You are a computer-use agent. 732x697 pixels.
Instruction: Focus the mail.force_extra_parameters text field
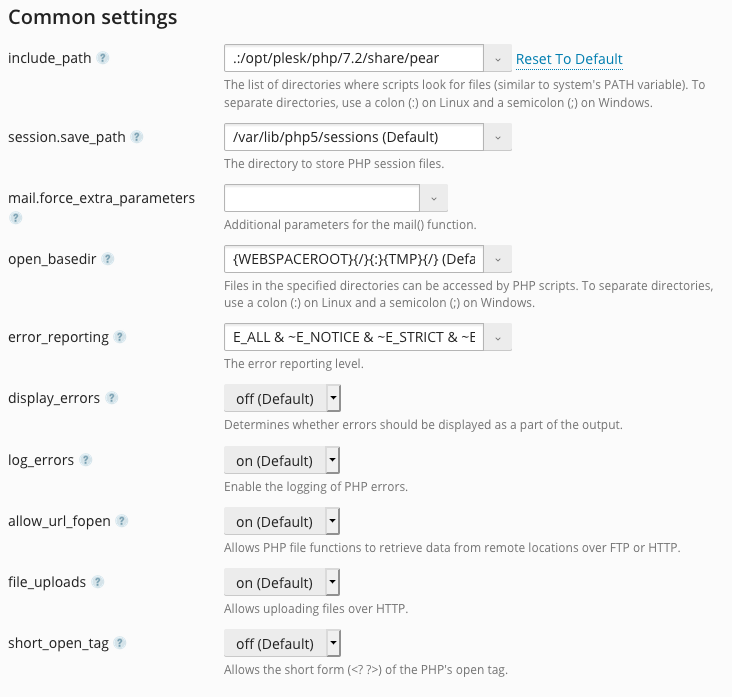tap(322, 198)
